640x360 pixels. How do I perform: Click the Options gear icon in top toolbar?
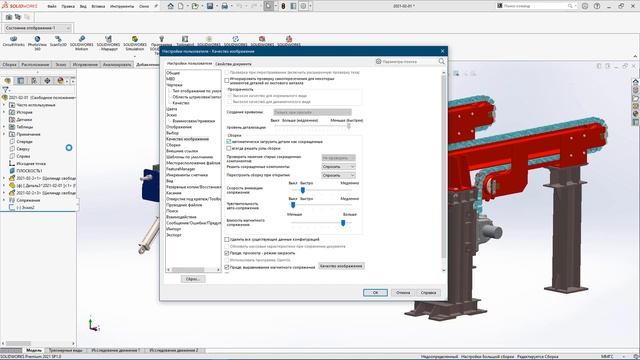coord(303,6)
